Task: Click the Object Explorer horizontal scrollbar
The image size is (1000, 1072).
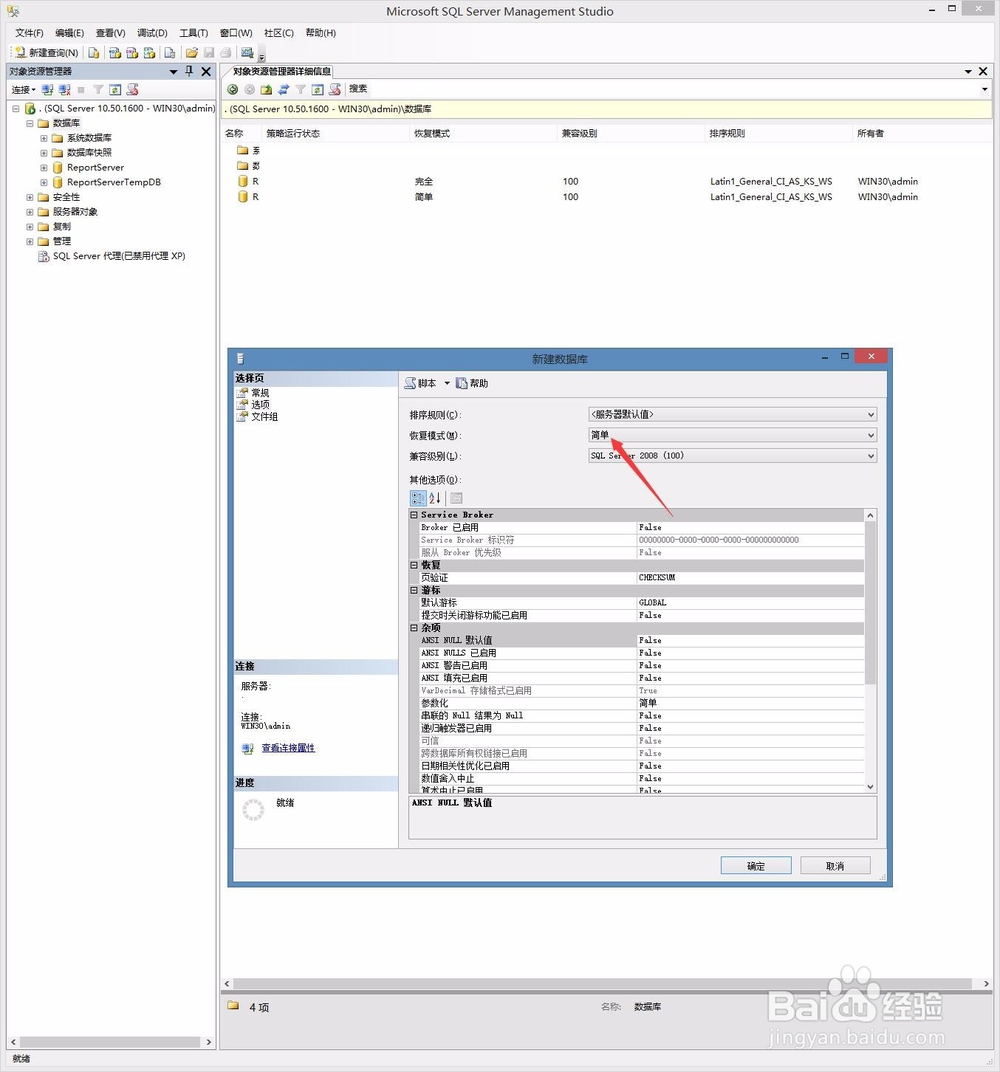Action: (x=110, y=1042)
